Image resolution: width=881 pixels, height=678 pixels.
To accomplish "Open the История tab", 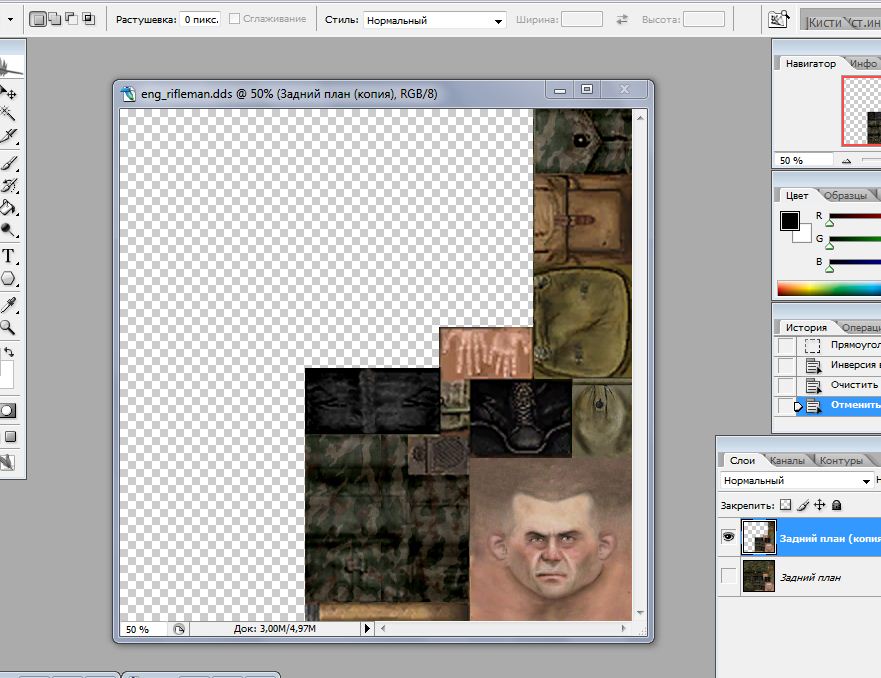I will 806,327.
